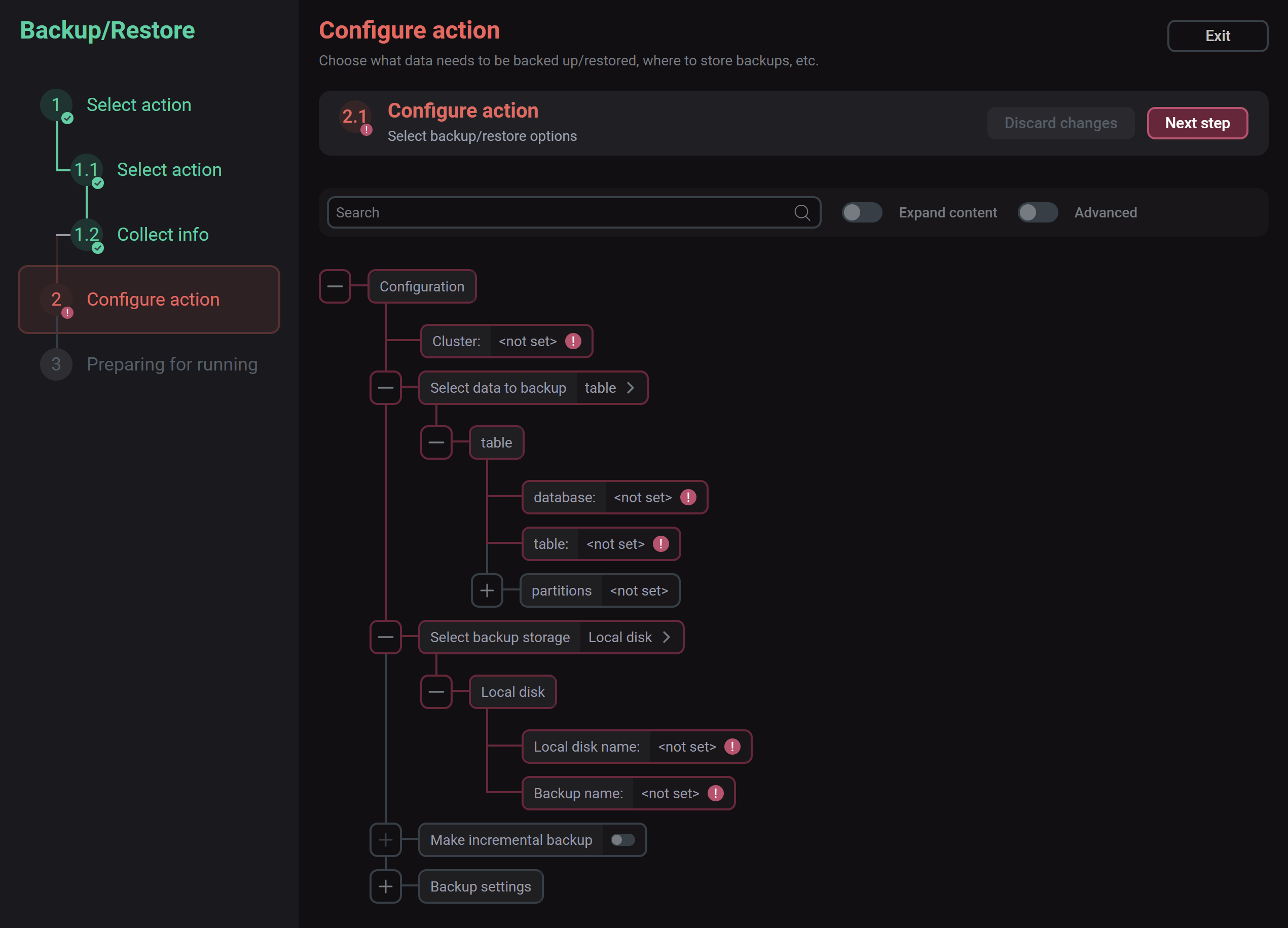Collapse Select backup storage section
This screenshot has height=928, width=1288.
point(386,637)
